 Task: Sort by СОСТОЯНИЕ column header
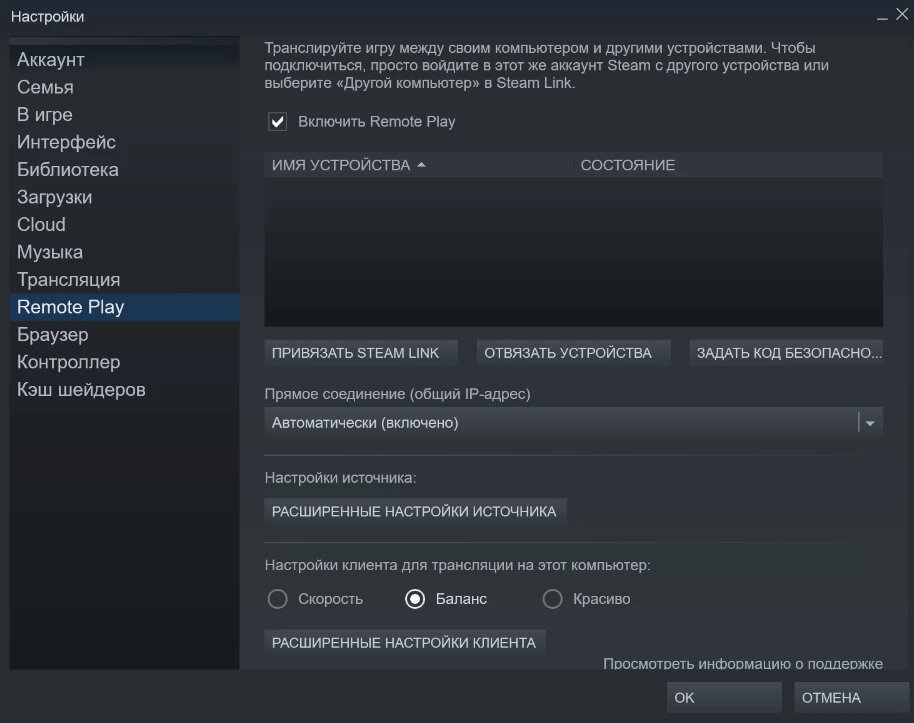click(x=728, y=165)
